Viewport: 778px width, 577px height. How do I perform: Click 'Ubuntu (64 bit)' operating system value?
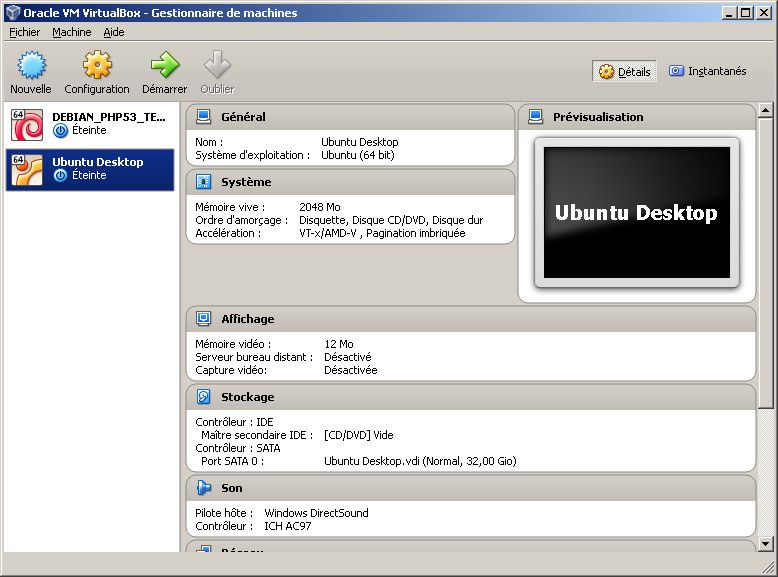[357, 155]
